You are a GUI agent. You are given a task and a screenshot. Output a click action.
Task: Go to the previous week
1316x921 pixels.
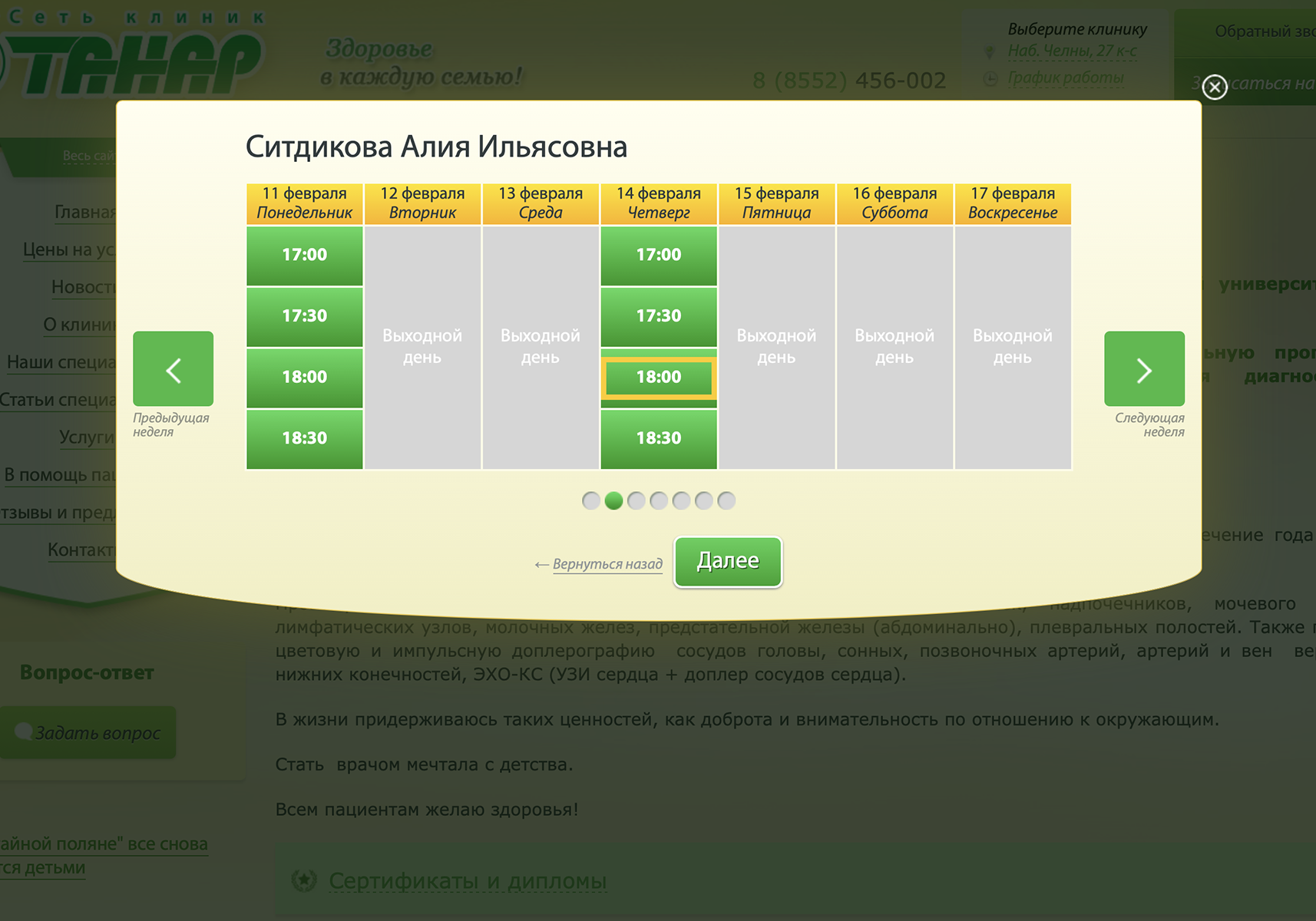[x=174, y=369]
